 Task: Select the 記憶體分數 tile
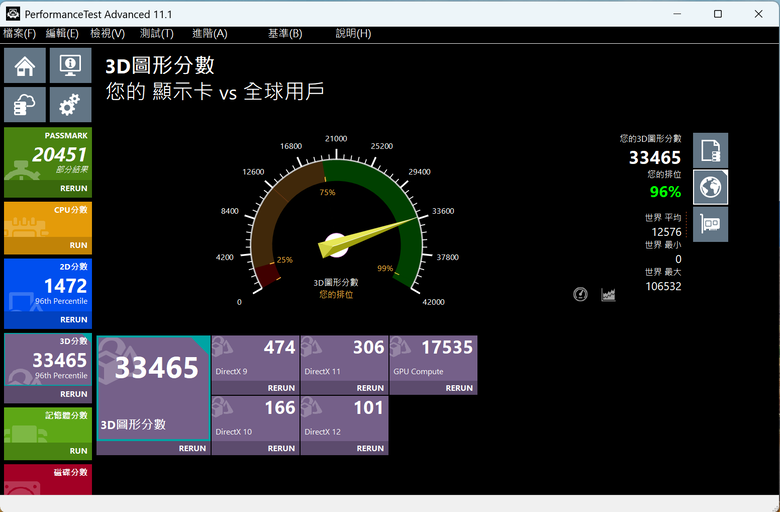tap(48, 426)
